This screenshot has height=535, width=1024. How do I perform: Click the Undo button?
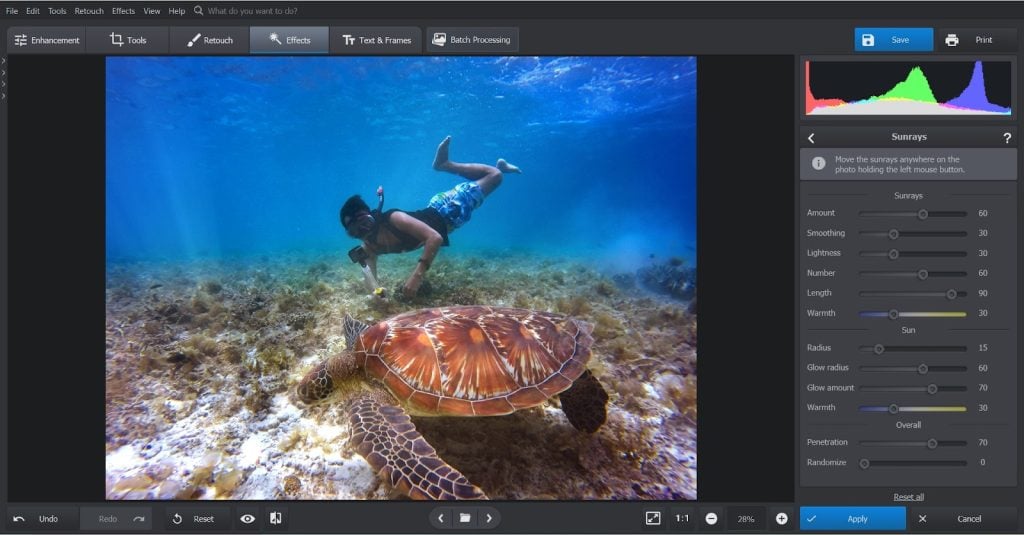point(42,519)
